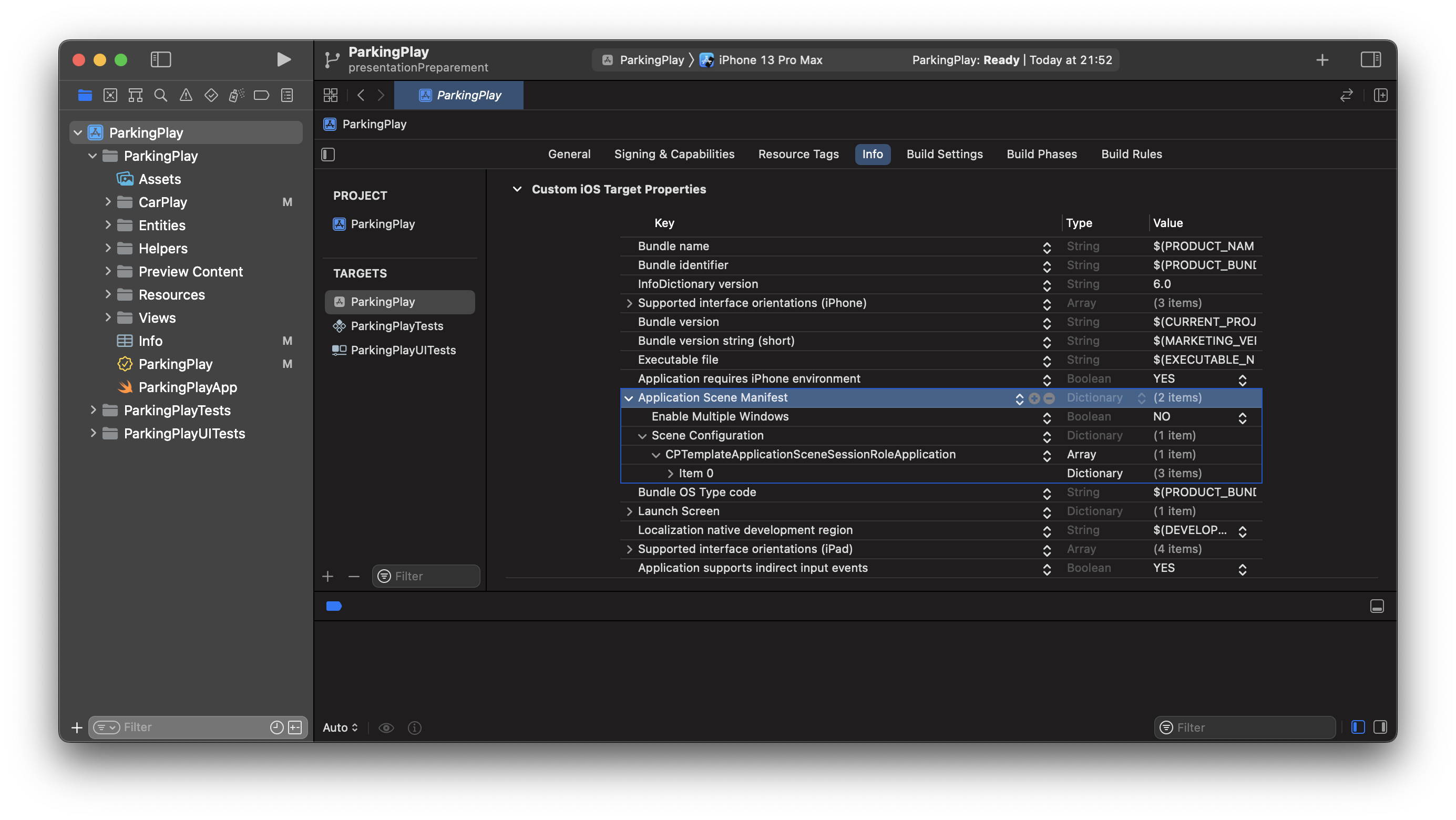Open the Find navigator magnifier
This screenshot has height=820, width=1456.
click(x=160, y=95)
